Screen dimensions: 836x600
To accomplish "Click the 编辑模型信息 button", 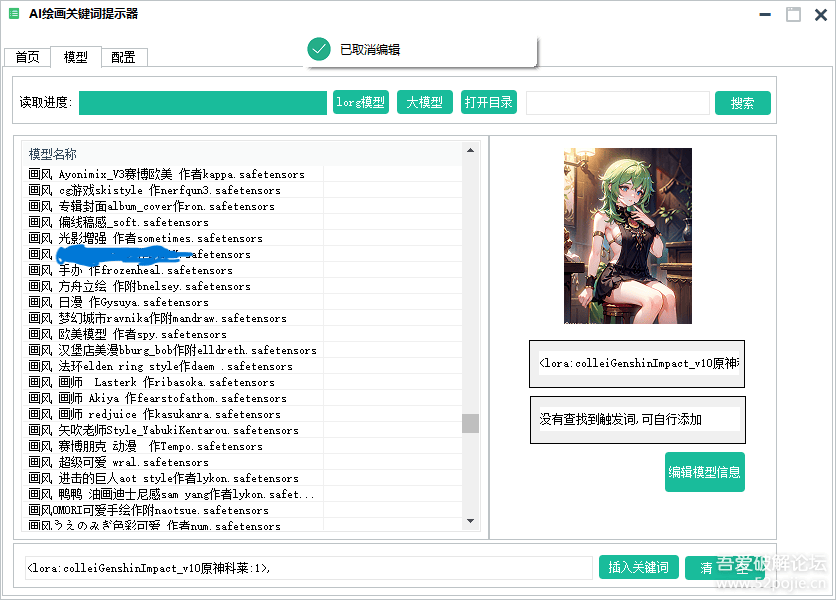I will click(705, 472).
